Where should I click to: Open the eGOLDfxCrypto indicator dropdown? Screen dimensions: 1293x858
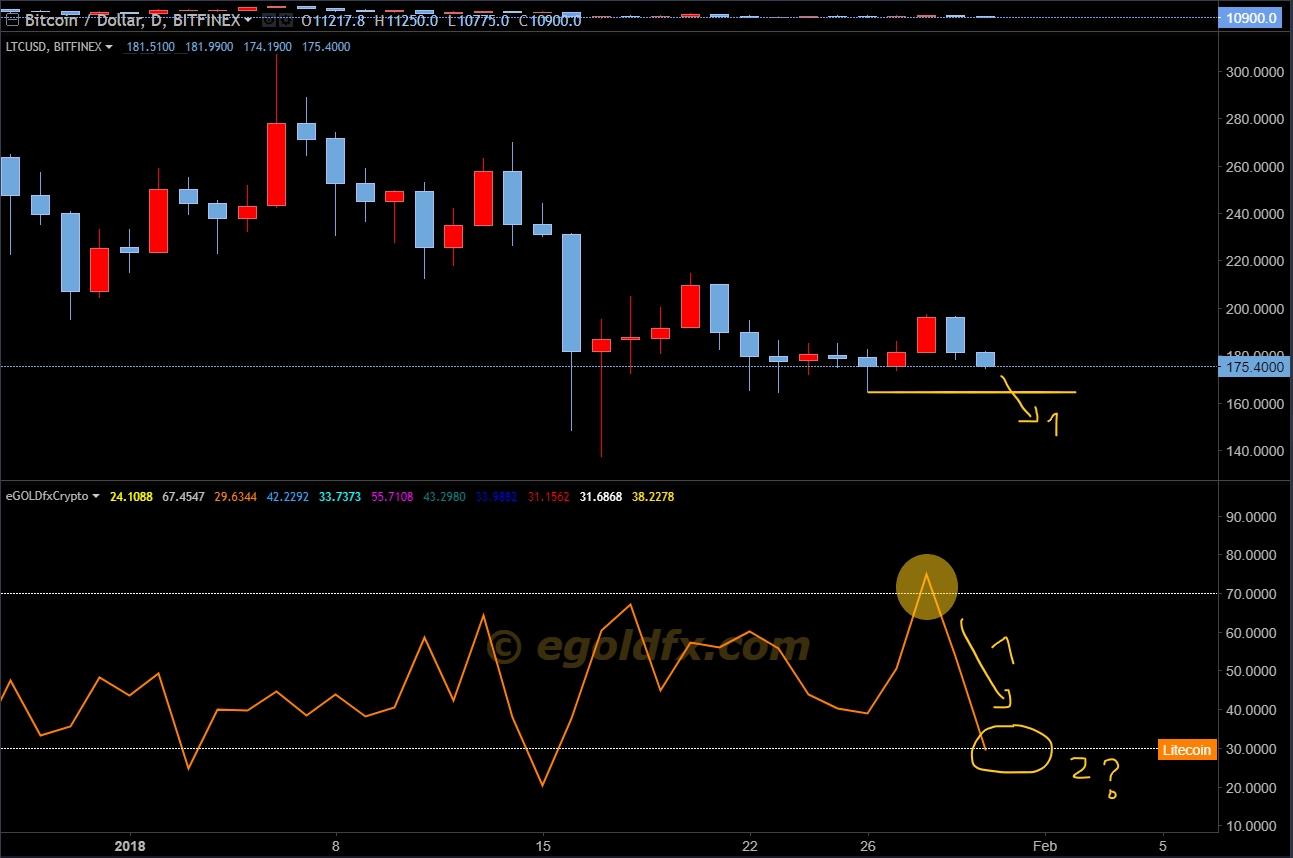click(96, 496)
